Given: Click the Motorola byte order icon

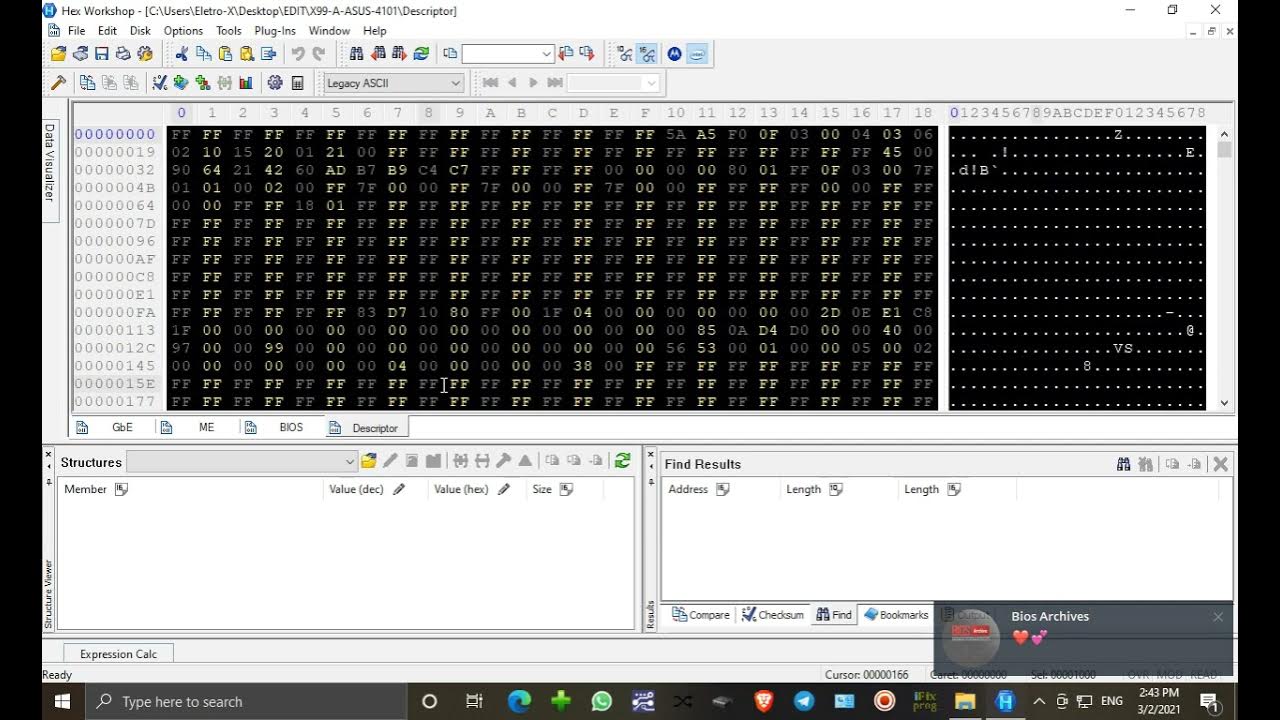Looking at the screenshot, I should [x=675, y=54].
